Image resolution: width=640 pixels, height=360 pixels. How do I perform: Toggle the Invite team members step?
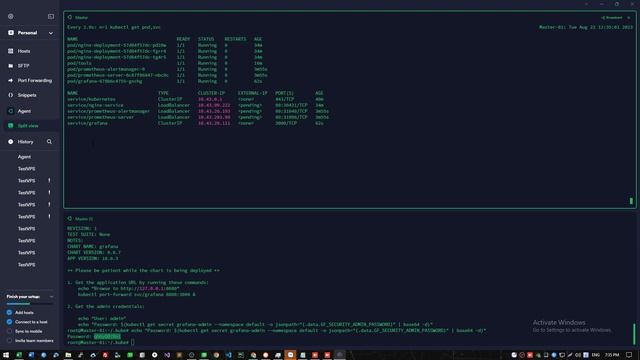tap(9, 341)
